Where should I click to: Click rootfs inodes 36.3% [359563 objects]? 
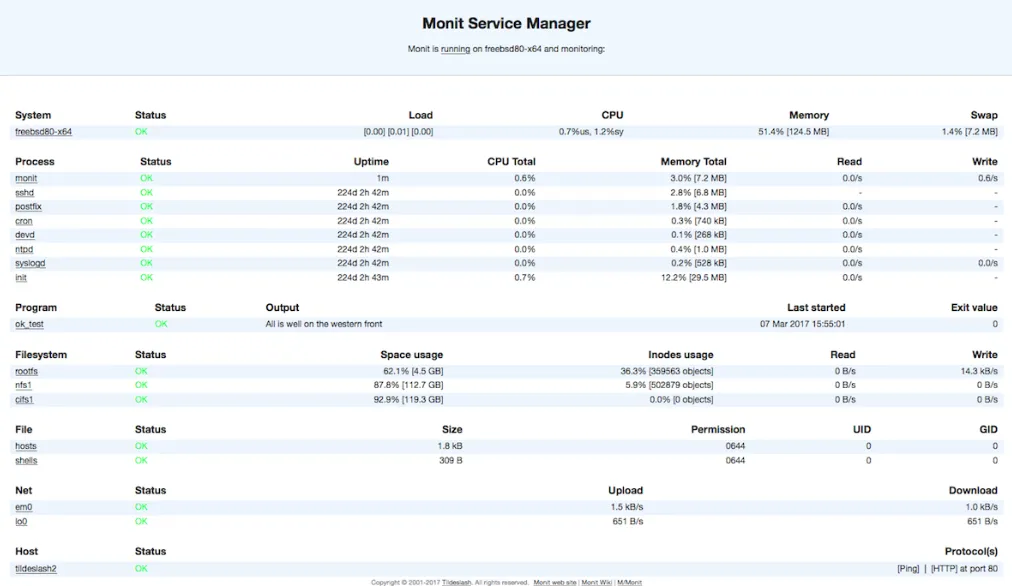point(667,371)
